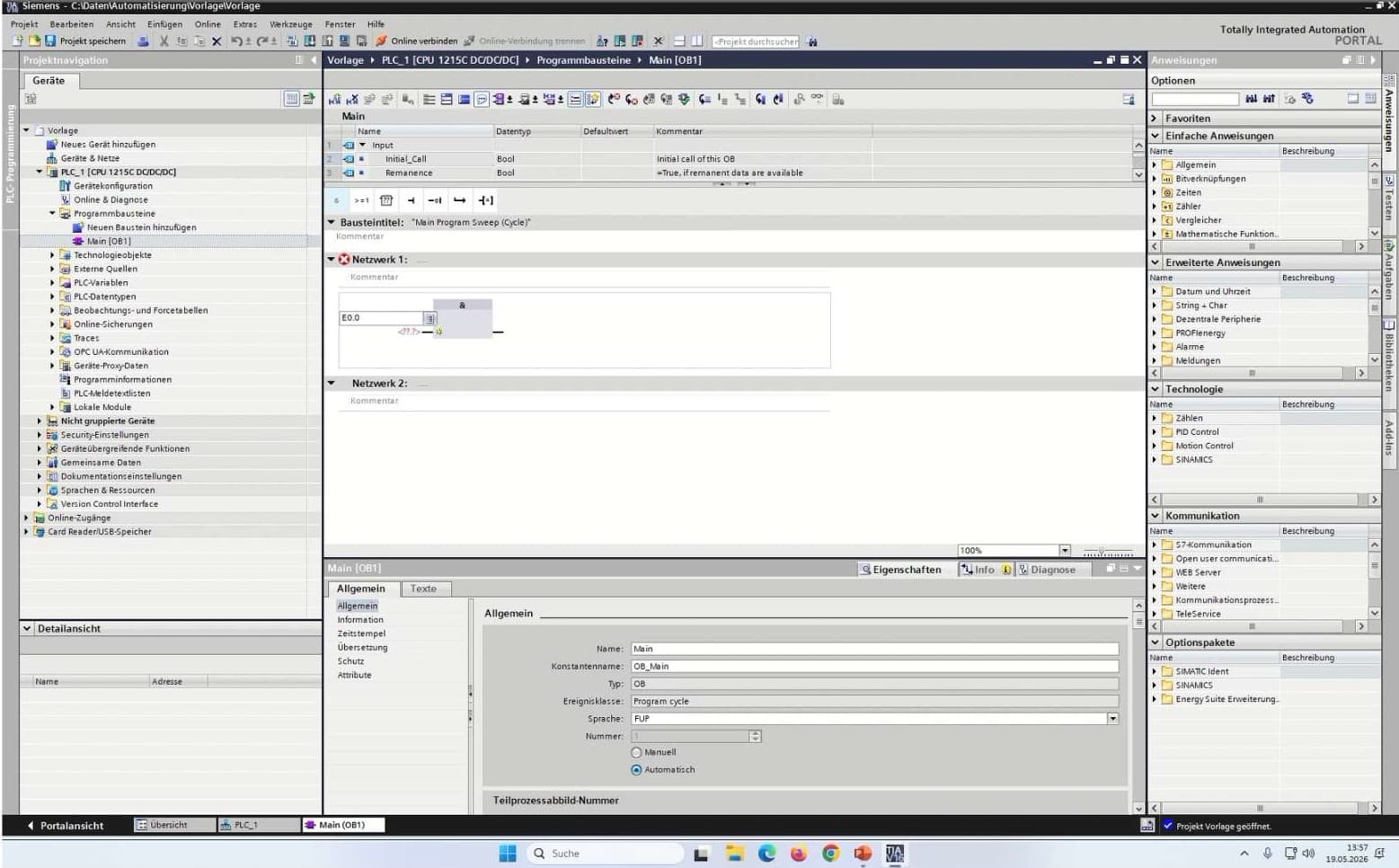Select the Automatisch radio button

[636, 770]
